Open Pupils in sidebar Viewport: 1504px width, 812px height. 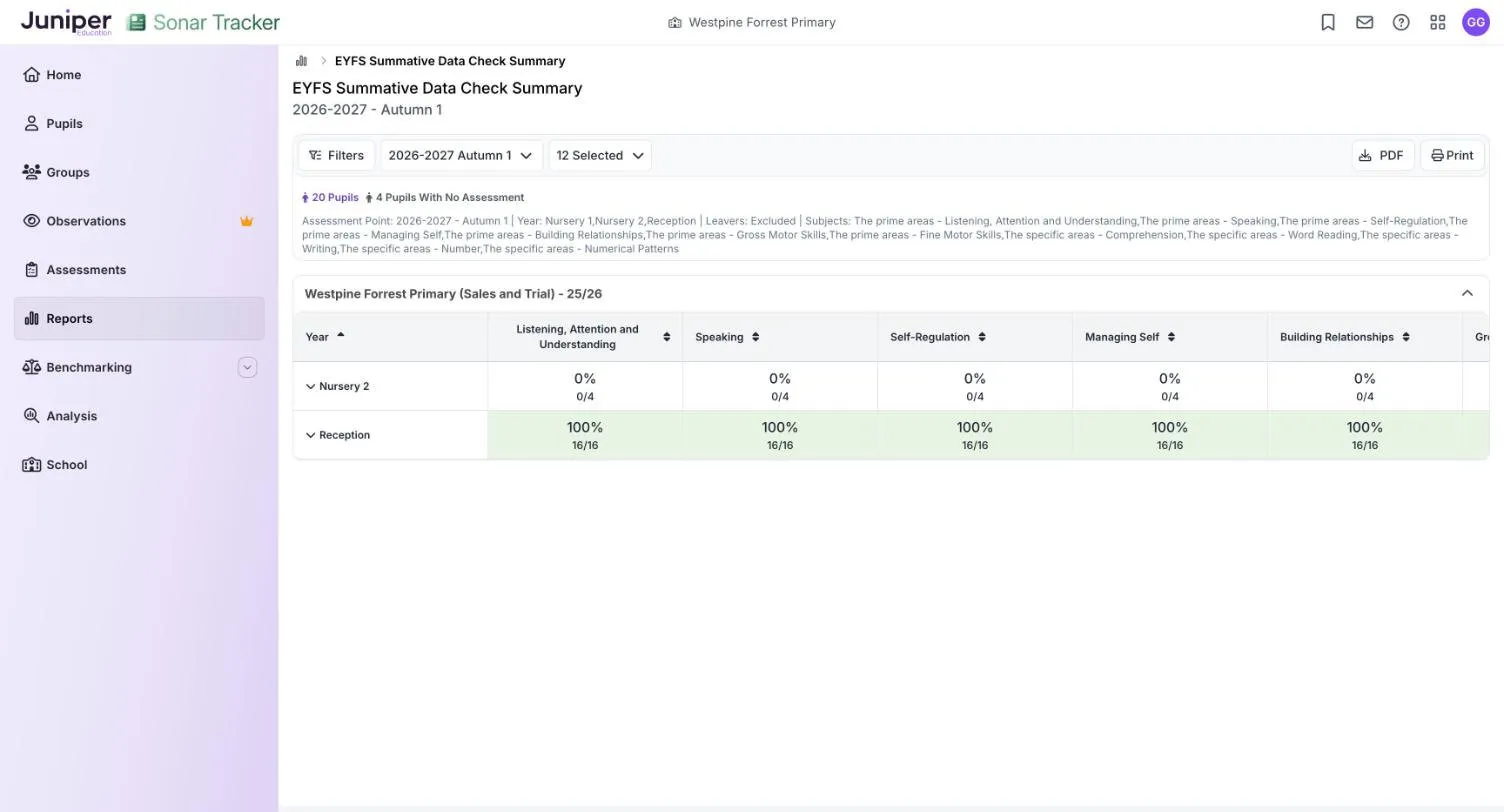pyautogui.click(x=139, y=124)
